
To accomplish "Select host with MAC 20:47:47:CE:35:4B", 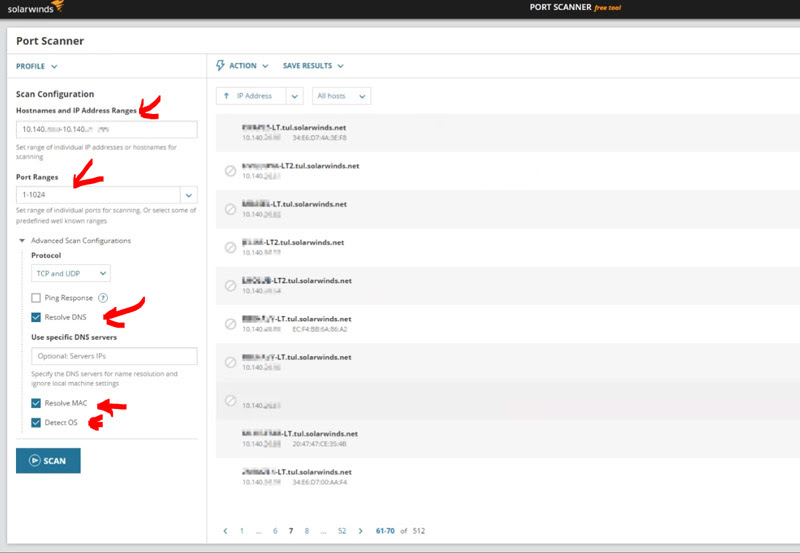I will tap(508, 439).
